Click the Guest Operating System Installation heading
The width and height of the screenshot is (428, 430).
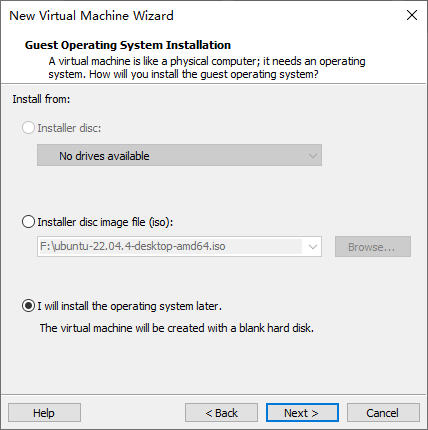pyautogui.click(x=128, y=45)
